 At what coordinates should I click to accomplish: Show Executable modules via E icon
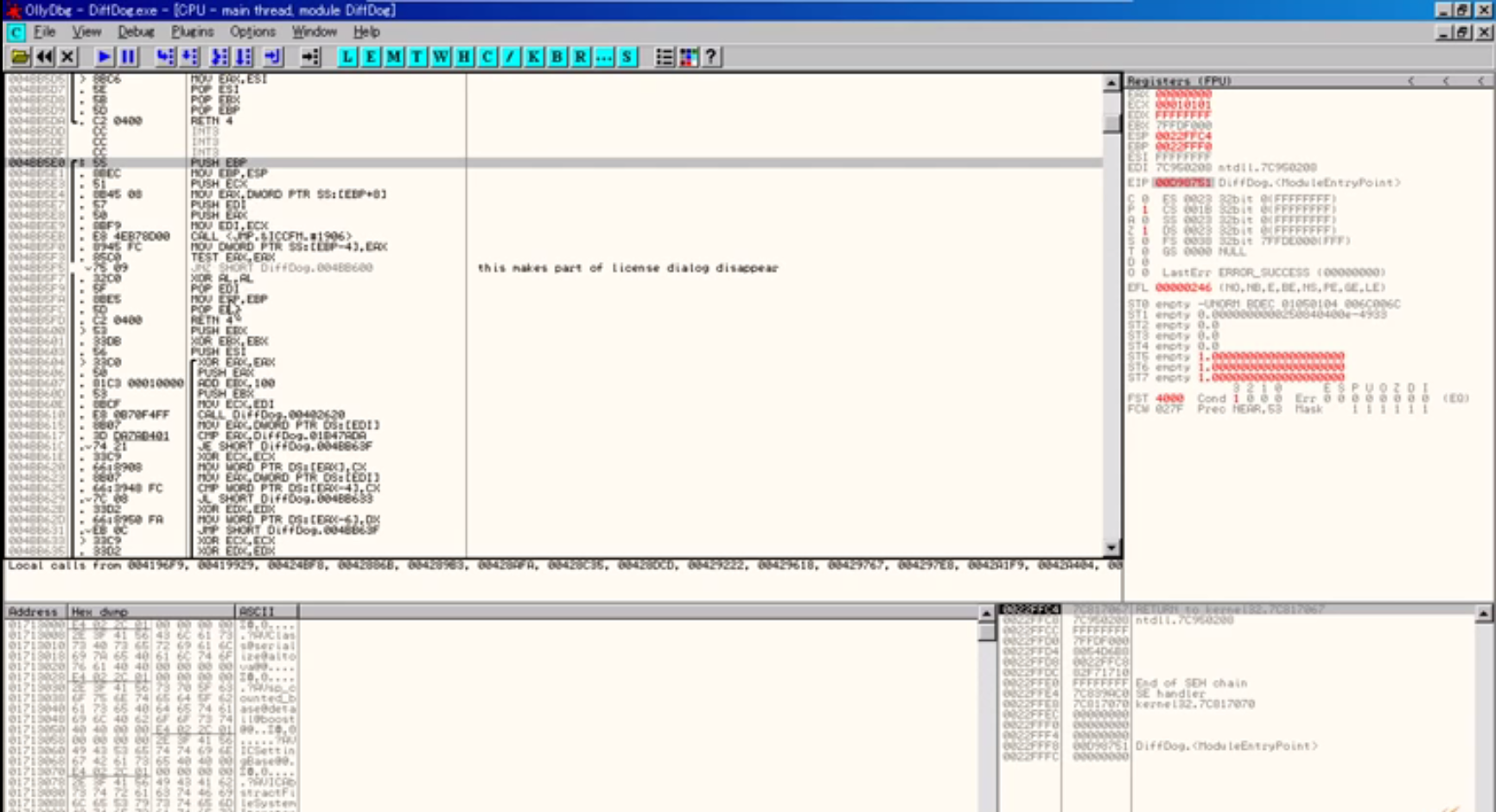(371, 57)
